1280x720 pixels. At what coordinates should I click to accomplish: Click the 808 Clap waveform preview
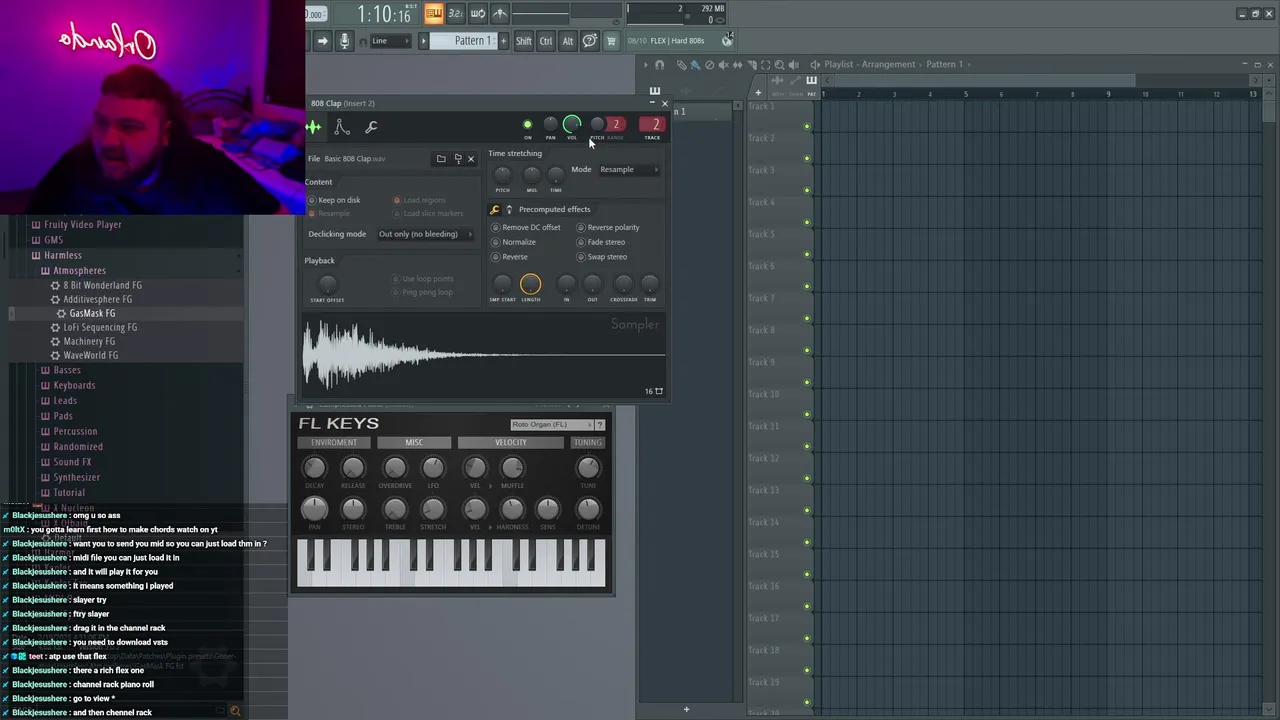tap(484, 355)
